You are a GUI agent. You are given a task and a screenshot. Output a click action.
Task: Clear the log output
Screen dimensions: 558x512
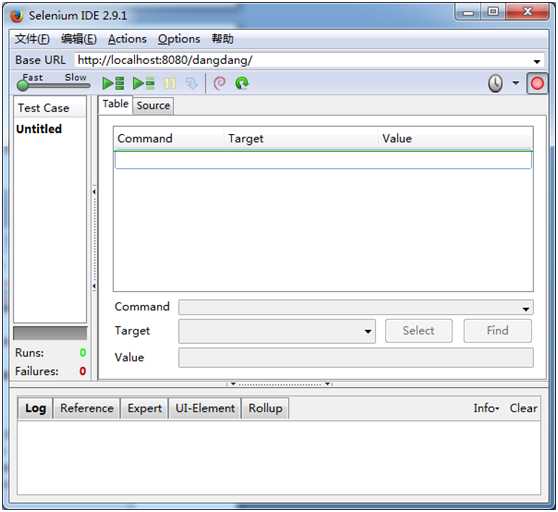pyautogui.click(x=523, y=408)
